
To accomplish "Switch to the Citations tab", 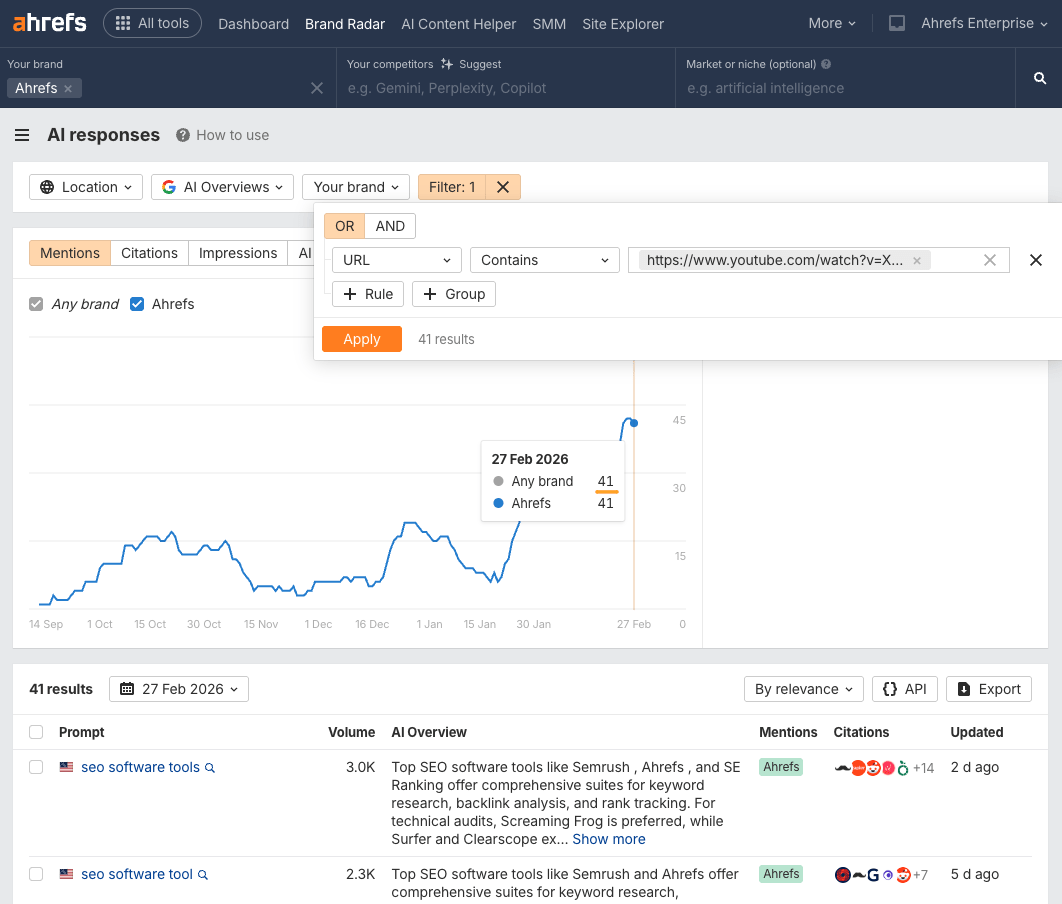I will (x=149, y=253).
